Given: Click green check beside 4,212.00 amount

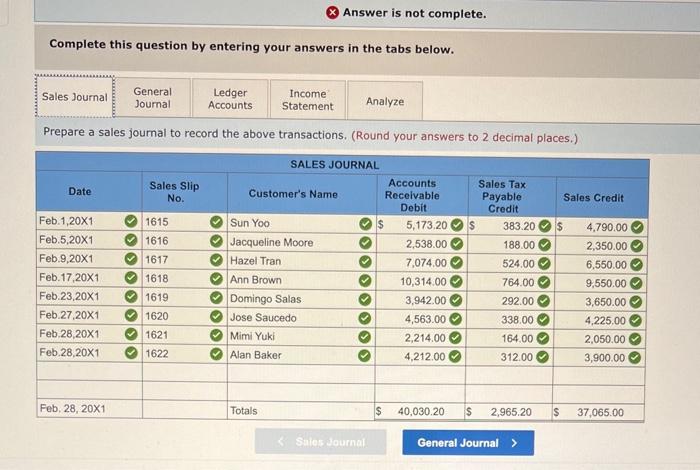Looking at the screenshot, I should 454,356.
